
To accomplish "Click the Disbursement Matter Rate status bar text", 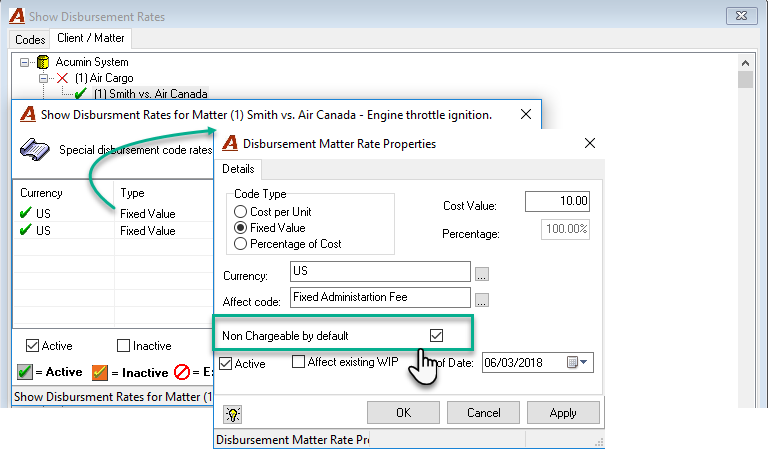I will 292,440.
